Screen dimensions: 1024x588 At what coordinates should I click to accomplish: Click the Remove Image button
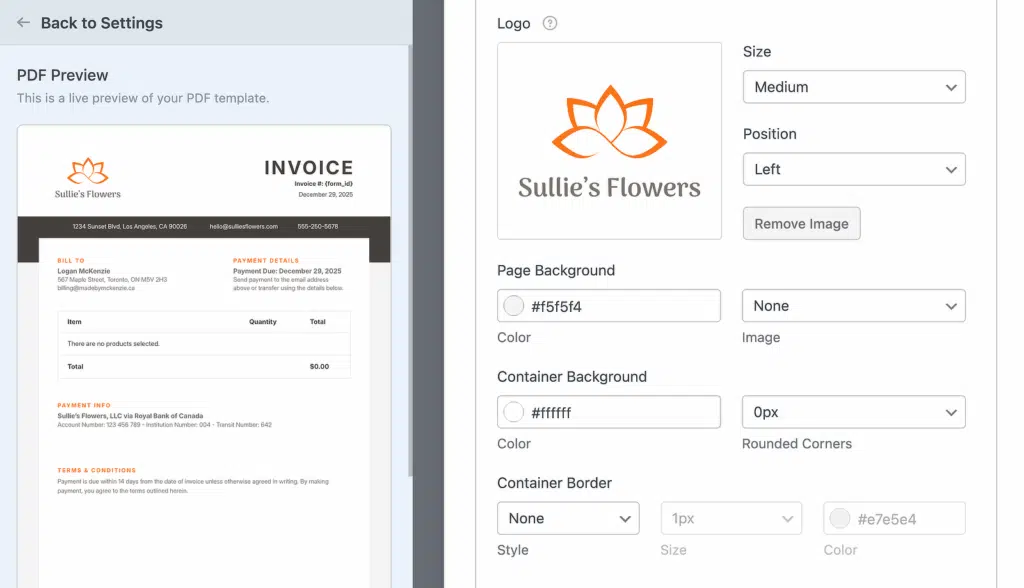point(801,223)
